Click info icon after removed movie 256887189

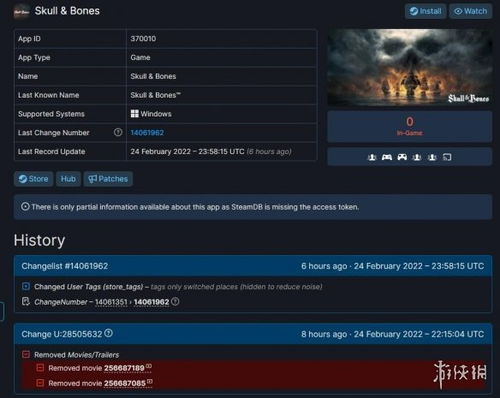point(149,366)
